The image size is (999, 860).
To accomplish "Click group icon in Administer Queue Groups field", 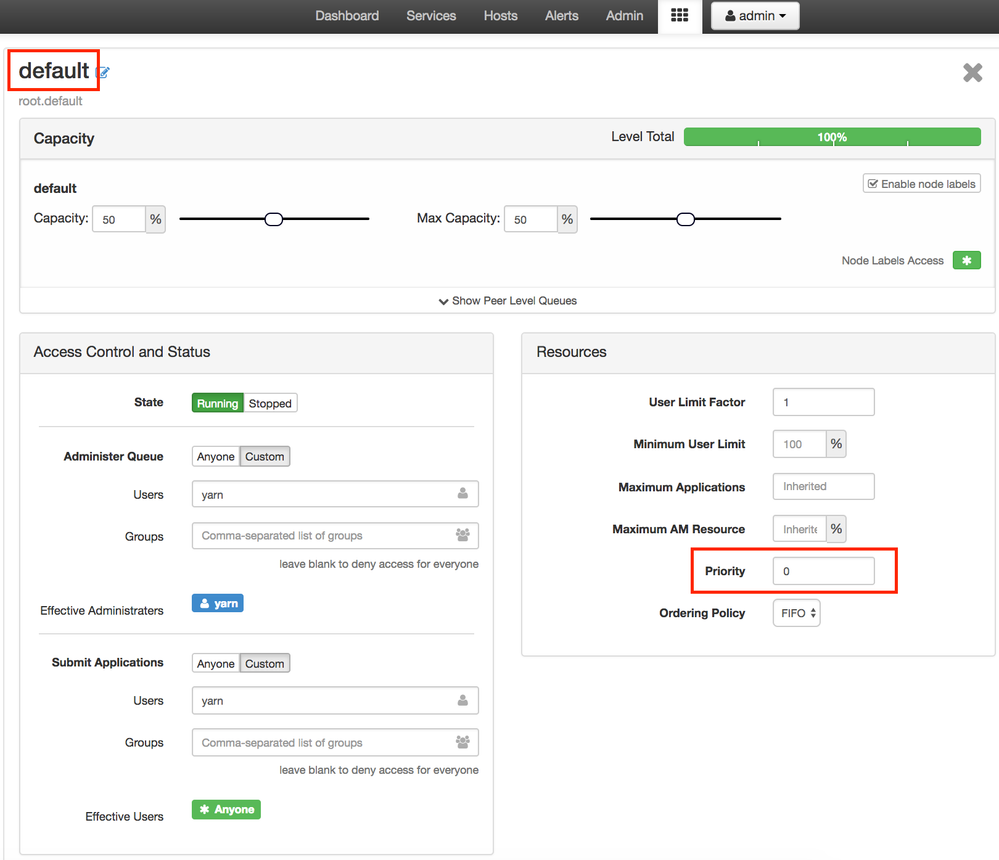I will point(463,535).
